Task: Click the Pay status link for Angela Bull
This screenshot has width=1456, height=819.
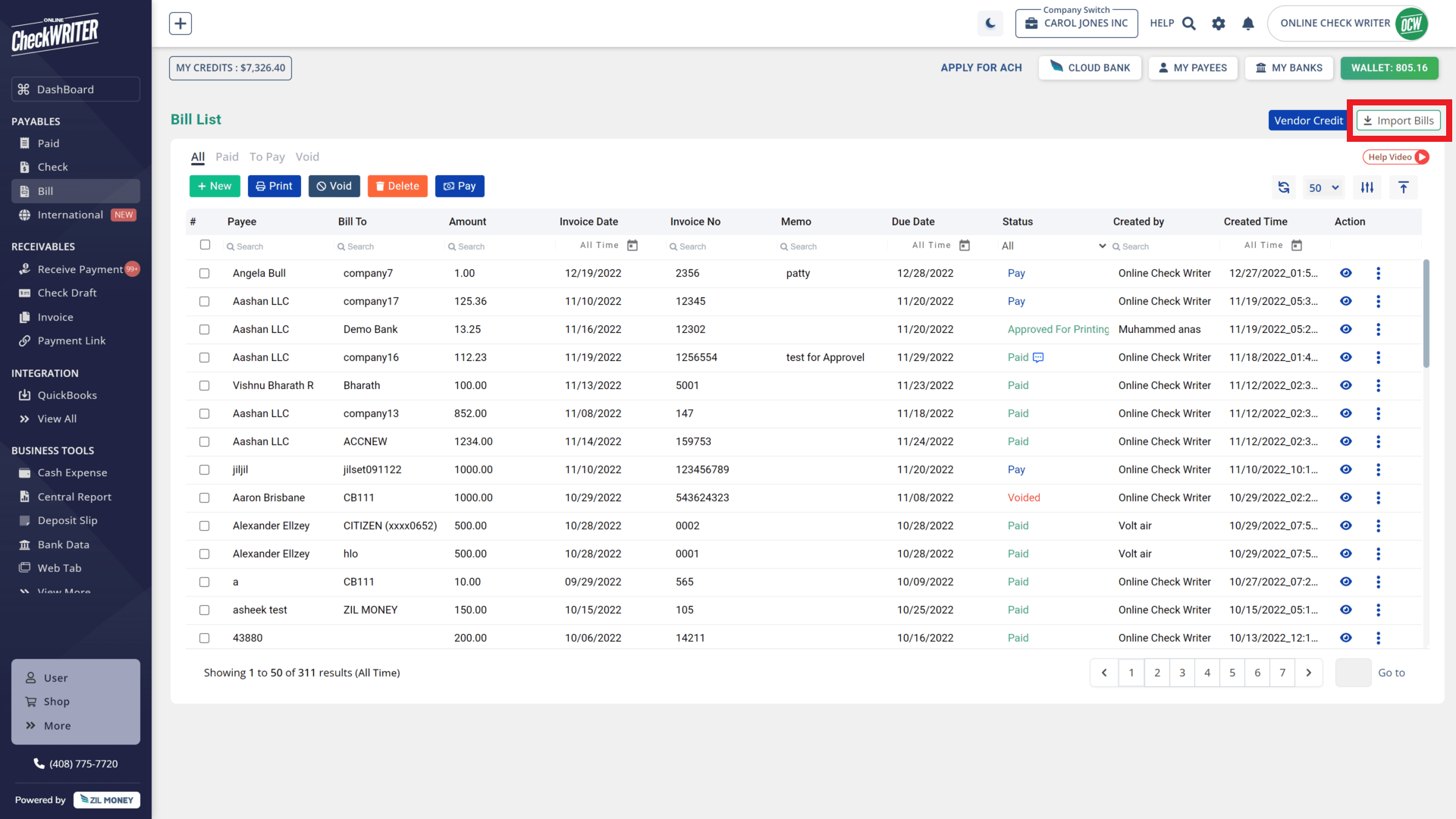Action: click(x=1016, y=273)
